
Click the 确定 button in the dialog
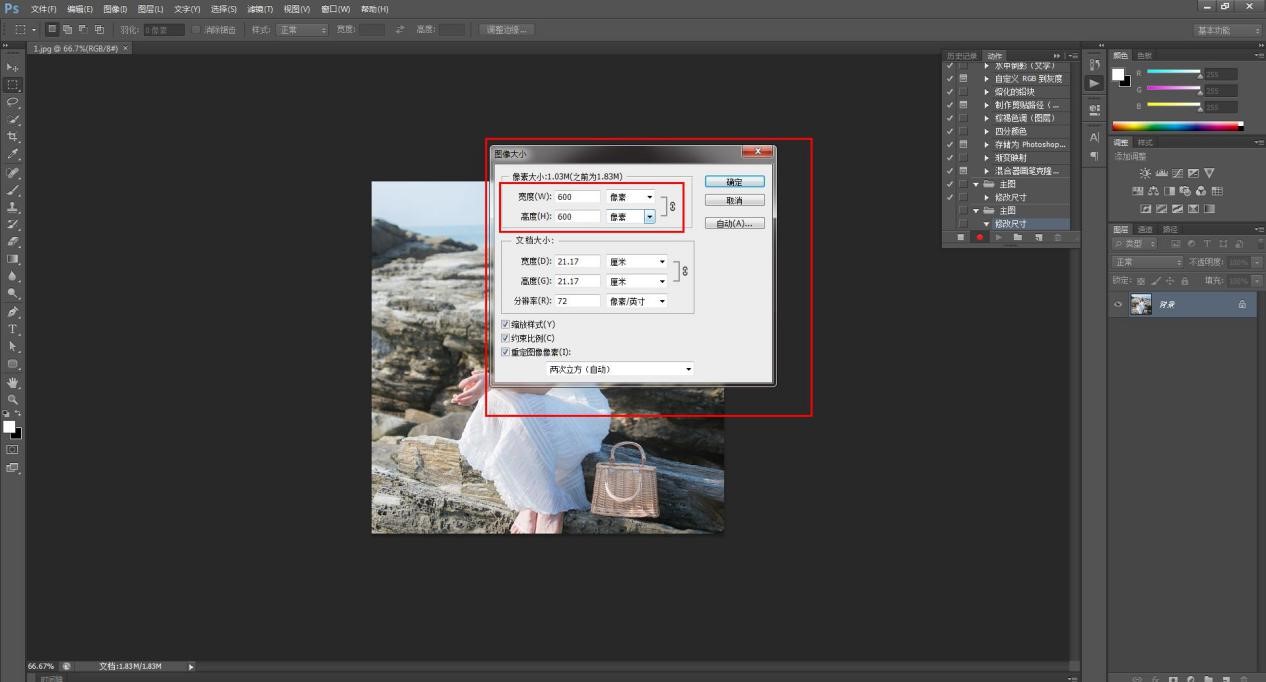[x=734, y=182]
